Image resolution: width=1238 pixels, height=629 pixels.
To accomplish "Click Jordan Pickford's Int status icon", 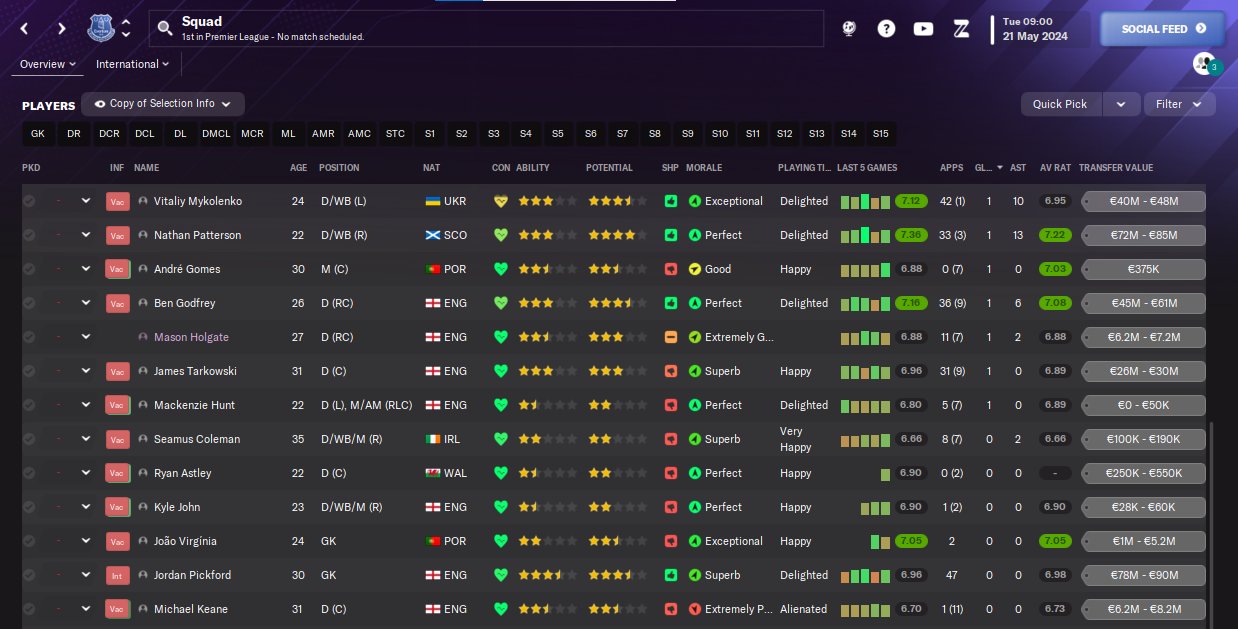I will [x=117, y=575].
